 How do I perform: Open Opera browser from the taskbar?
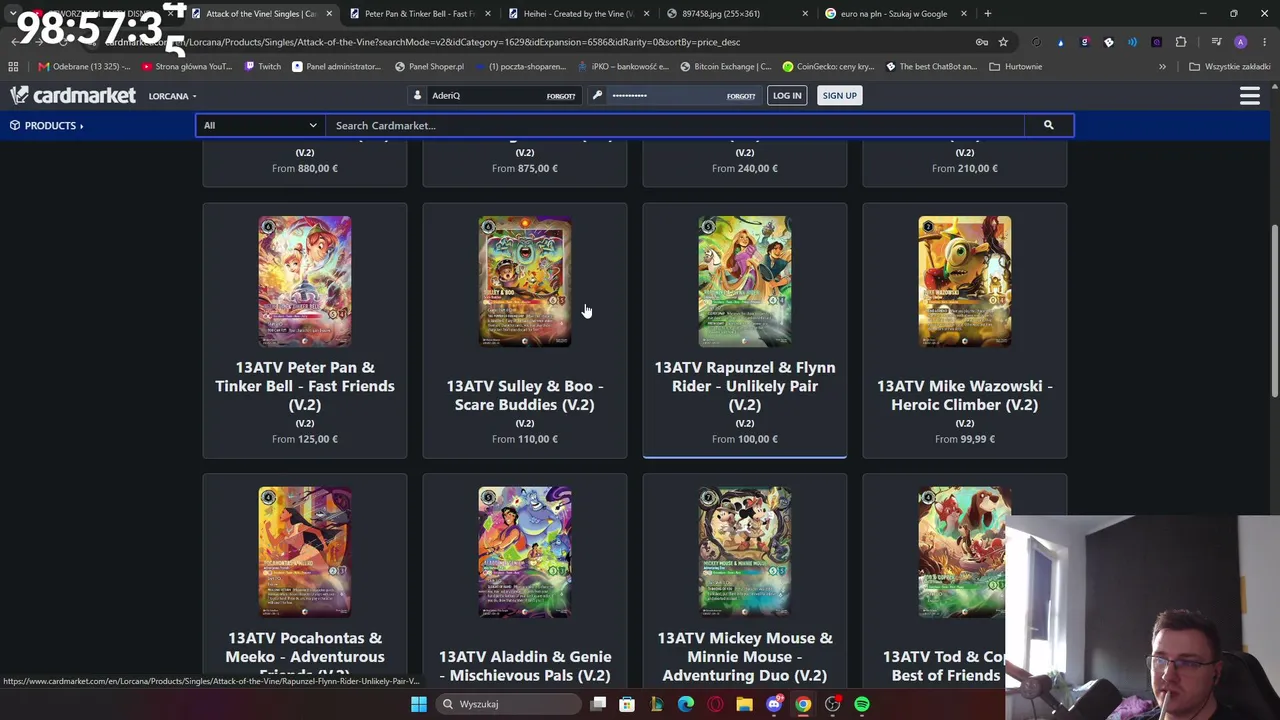(x=715, y=704)
